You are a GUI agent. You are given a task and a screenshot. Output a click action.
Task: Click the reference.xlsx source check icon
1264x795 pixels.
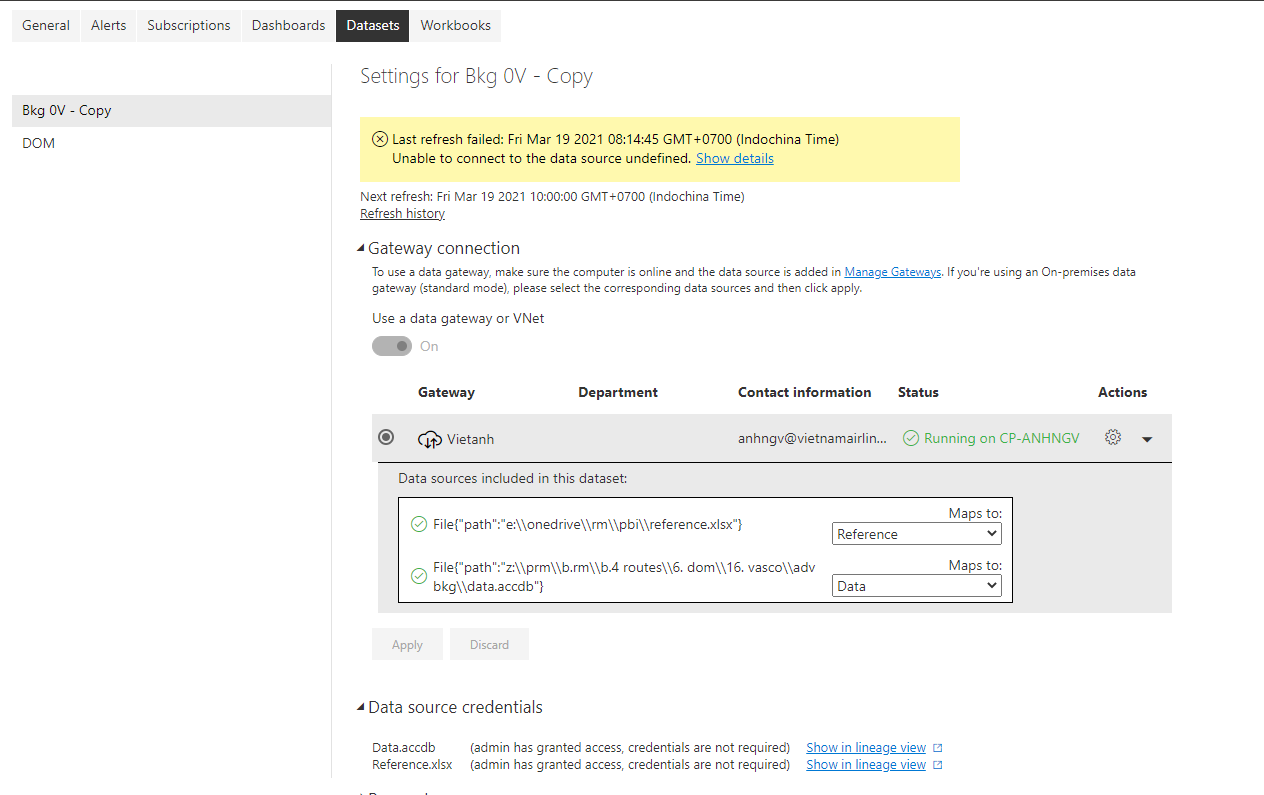point(419,523)
